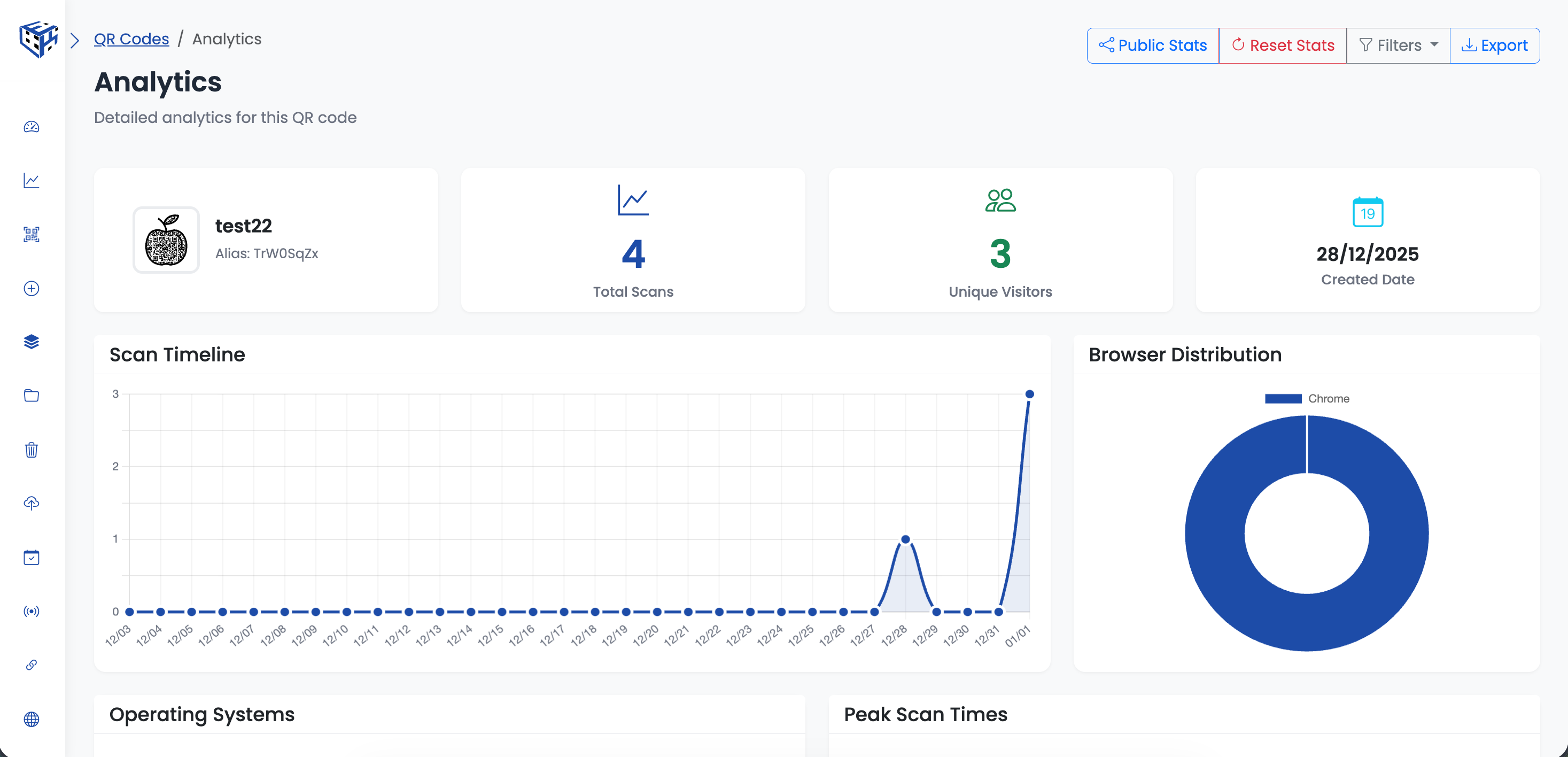
Task: Select the cloud upload icon
Action: (x=30, y=503)
